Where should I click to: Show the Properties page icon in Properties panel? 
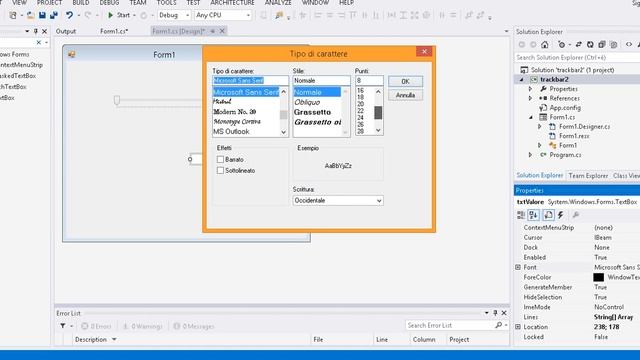pyautogui.click(x=548, y=215)
